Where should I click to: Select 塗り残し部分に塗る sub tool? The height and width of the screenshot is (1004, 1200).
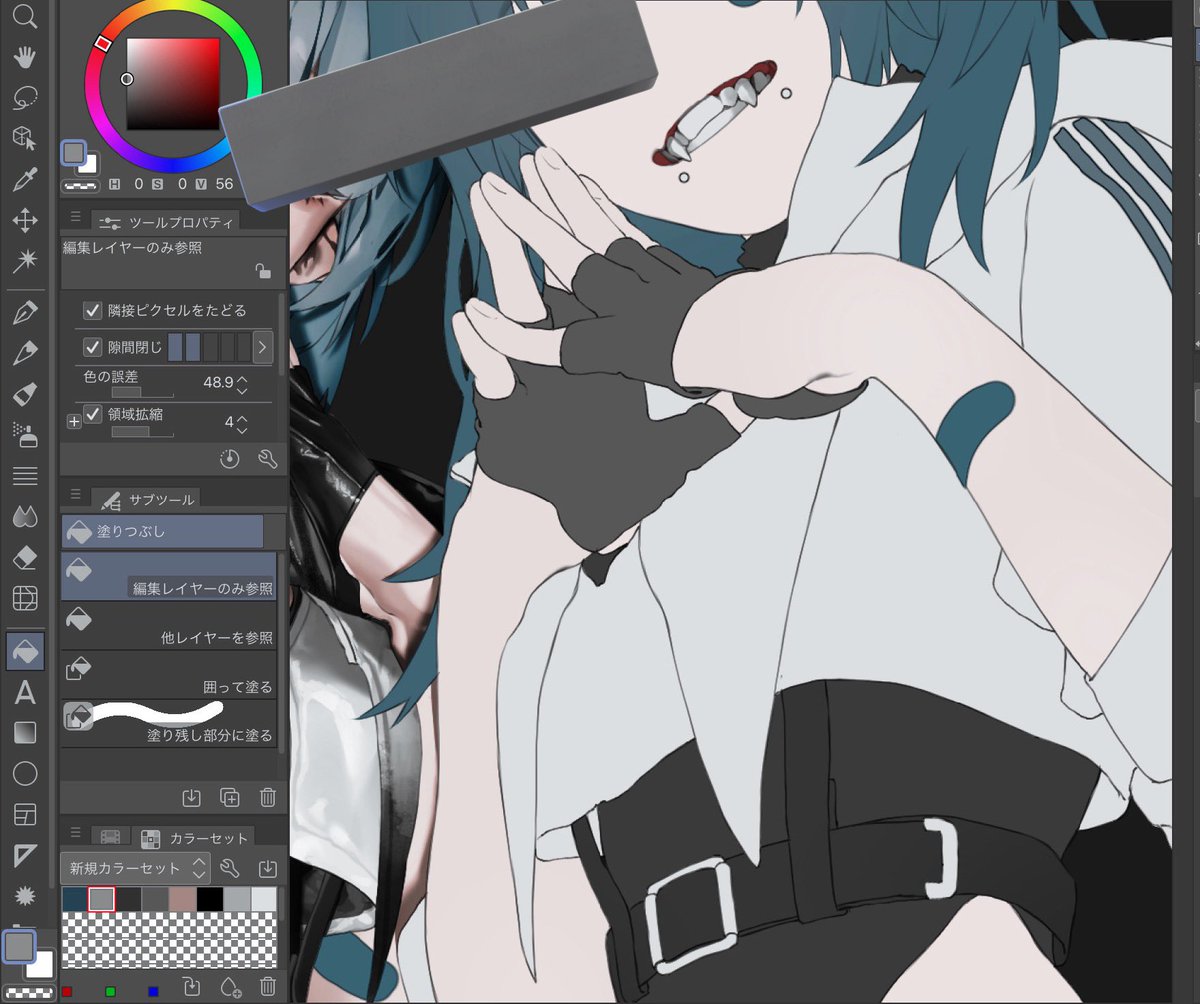coord(169,723)
